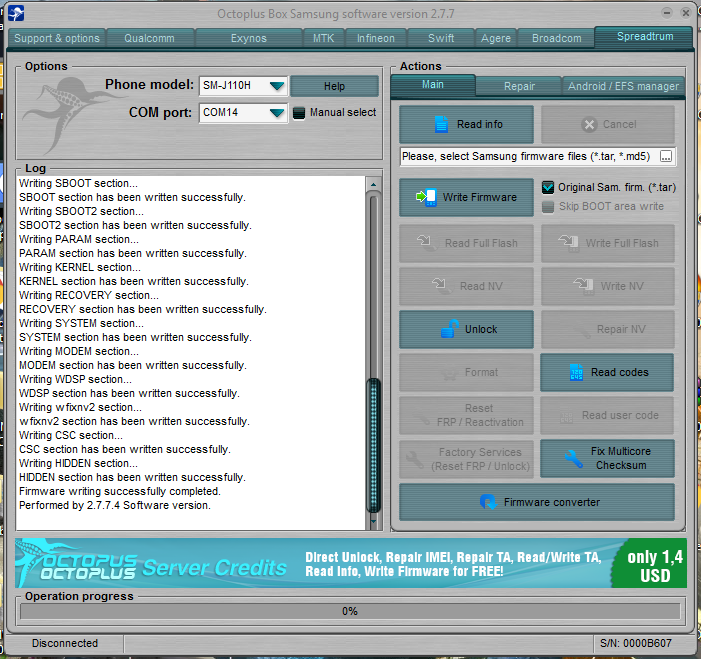Click log line 'Writing wfixnv2 section...'
Screen dimensions: 701x659
pyautogui.click(x=80, y=407)
